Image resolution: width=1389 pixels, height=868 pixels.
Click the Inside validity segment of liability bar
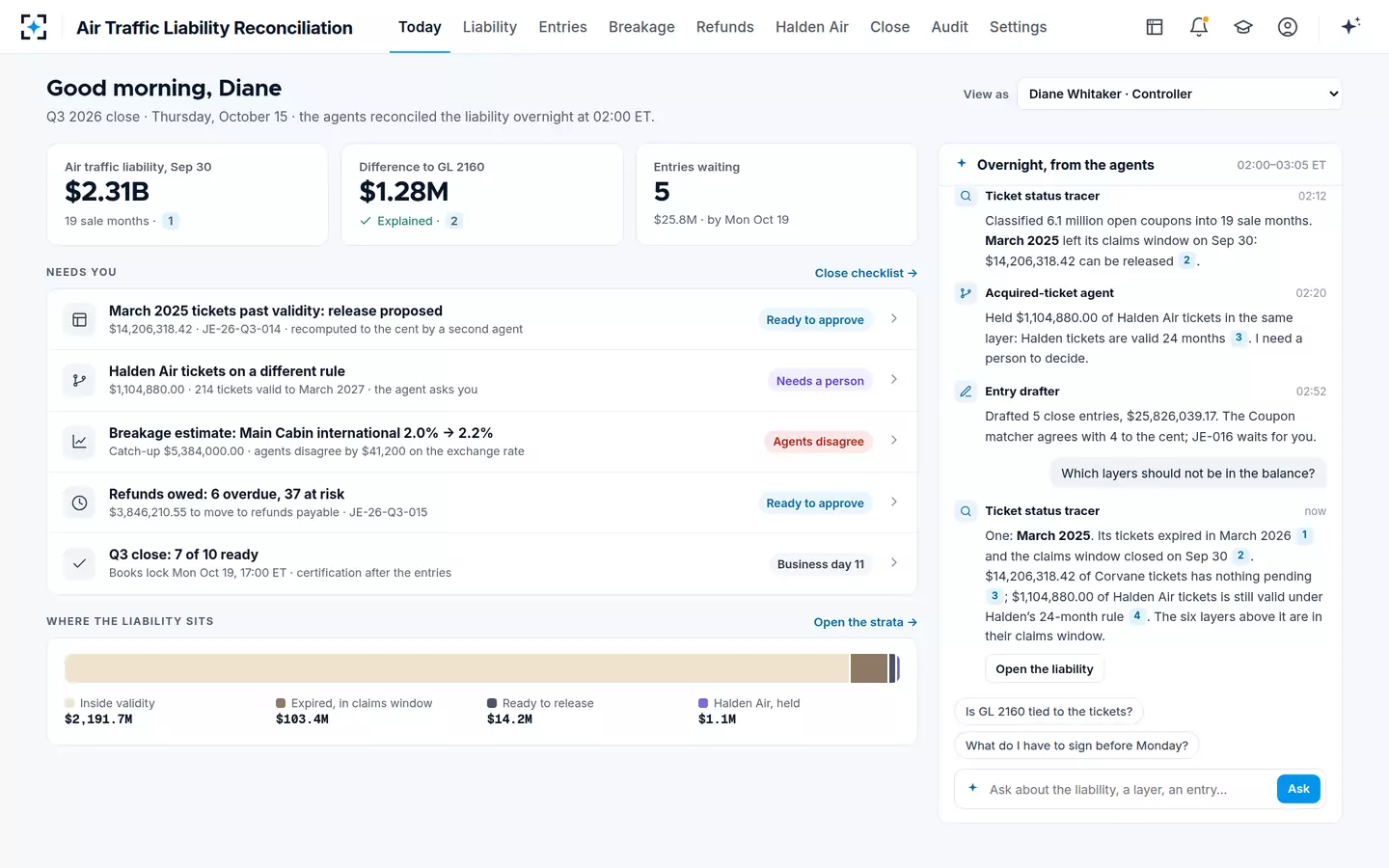[456, 668]
